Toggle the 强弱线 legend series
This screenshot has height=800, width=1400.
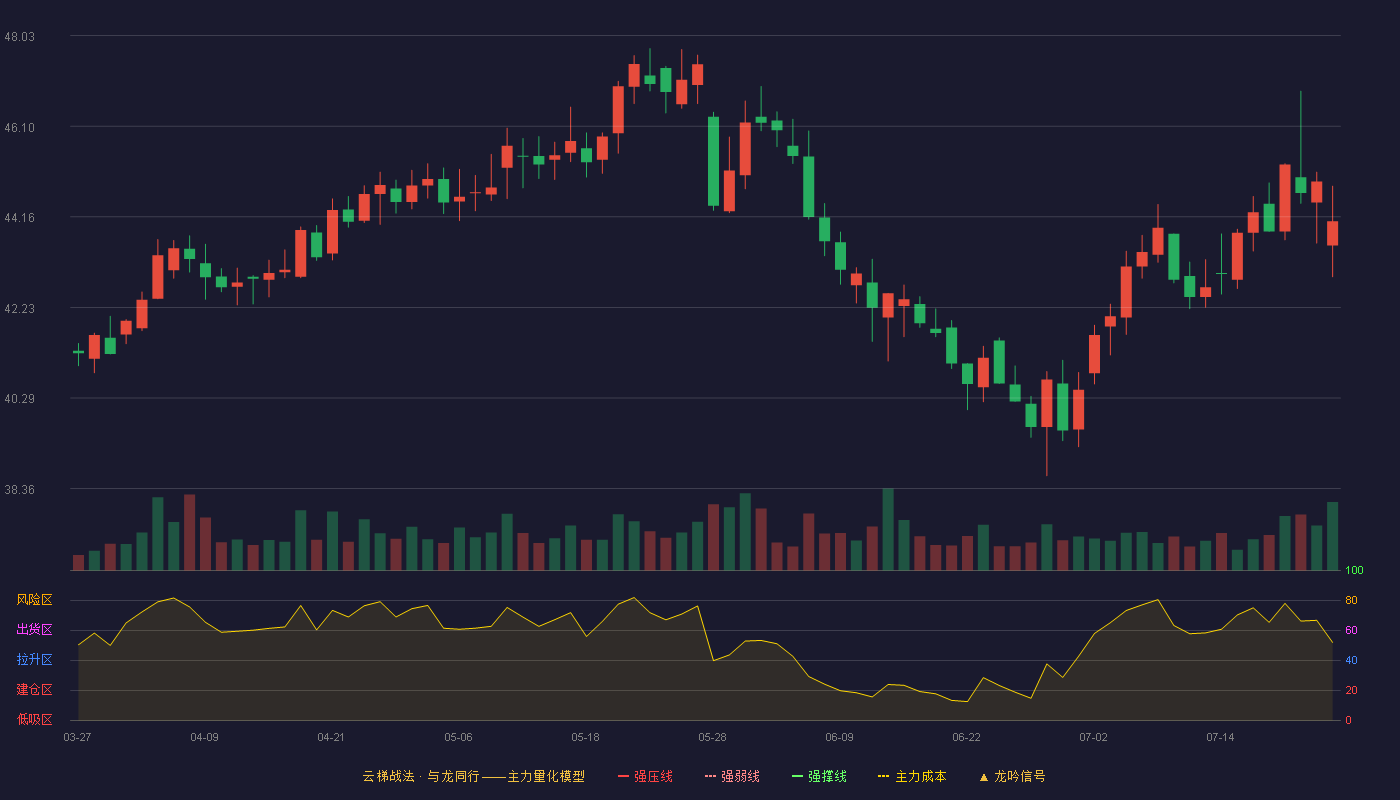coord(732,776)
